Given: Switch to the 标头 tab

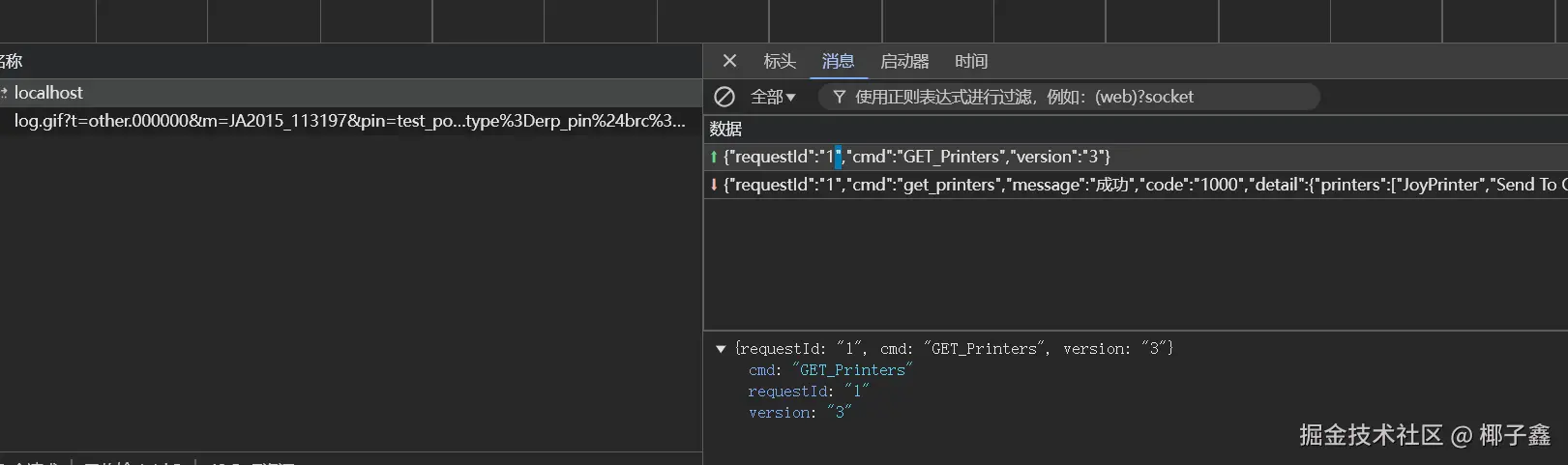Looking at the screenshot, I should 780,61.
